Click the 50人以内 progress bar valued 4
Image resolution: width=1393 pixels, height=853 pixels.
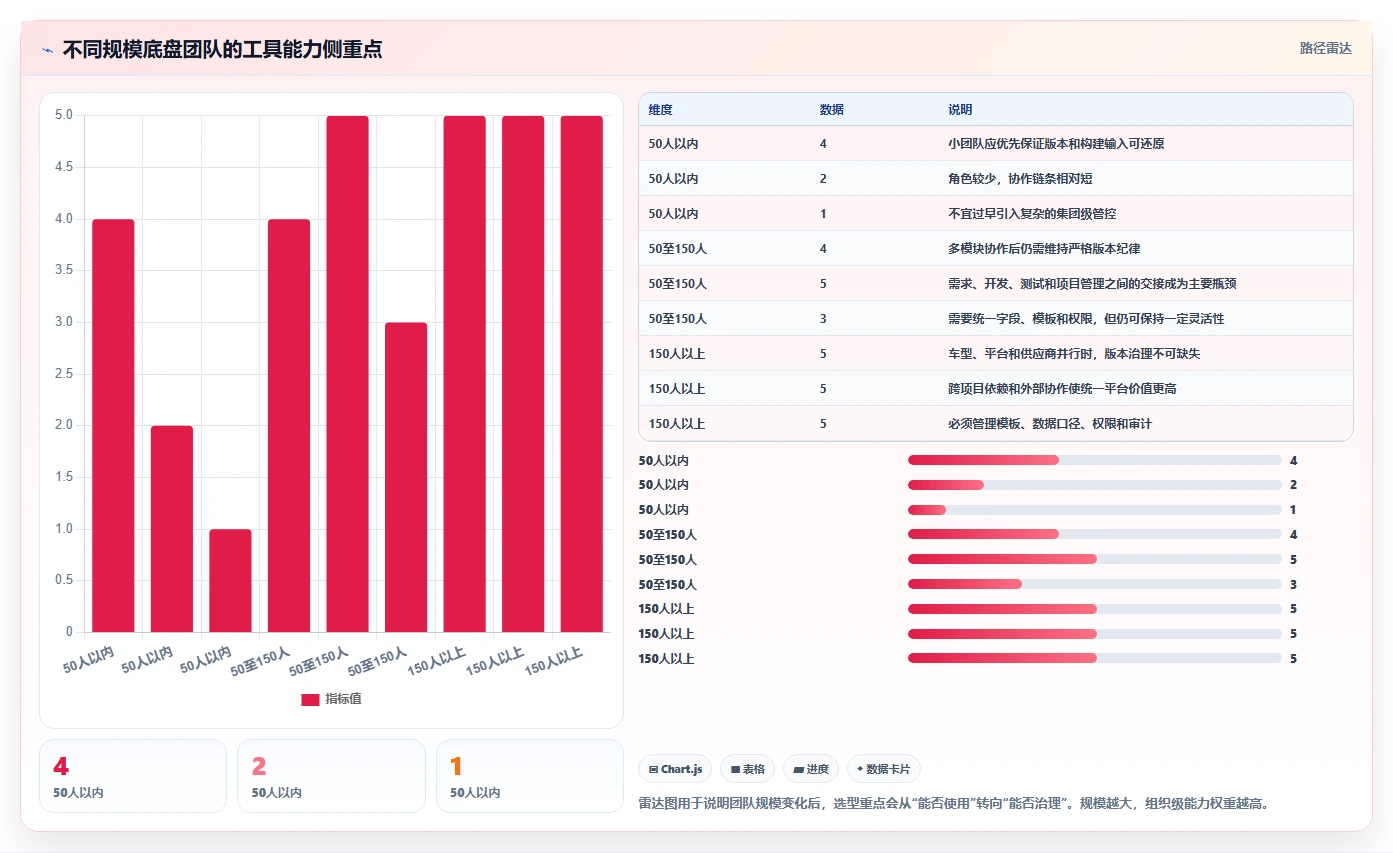(1095, 460)
